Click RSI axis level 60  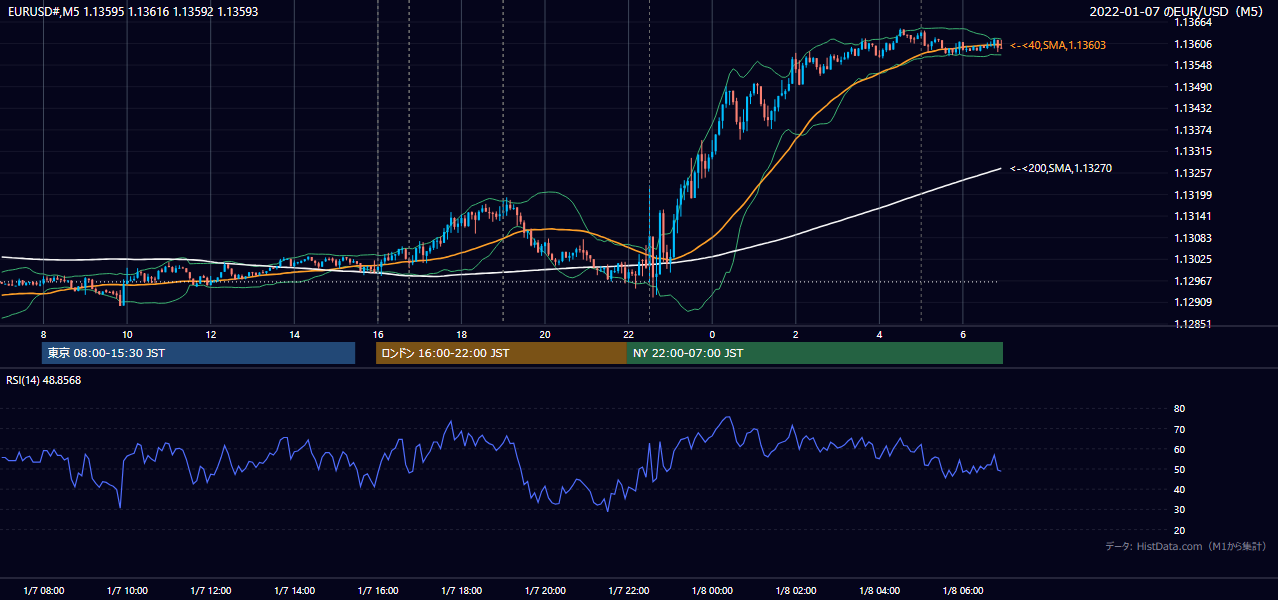(1179, 449)
